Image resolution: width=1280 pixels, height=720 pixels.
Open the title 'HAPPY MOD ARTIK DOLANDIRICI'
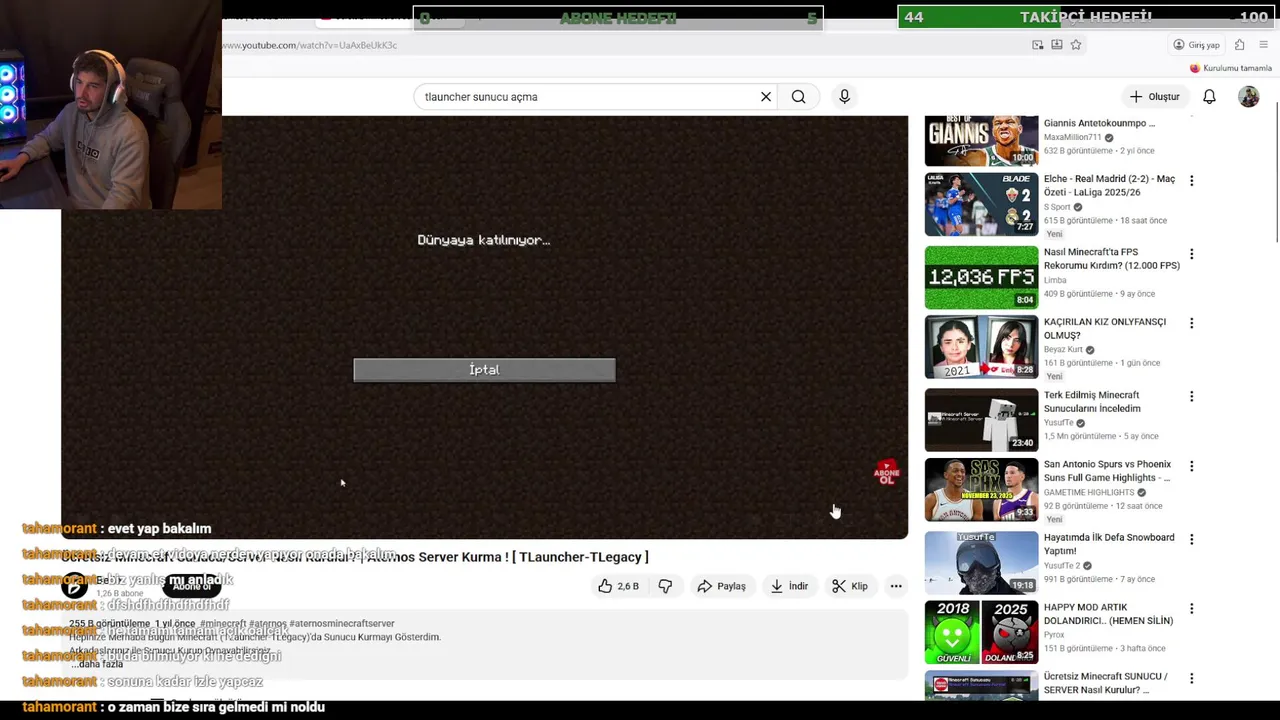(1108, 614)
